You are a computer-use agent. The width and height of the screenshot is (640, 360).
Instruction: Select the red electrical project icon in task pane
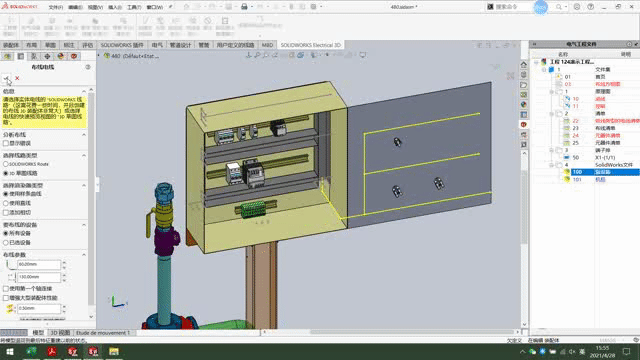point(524,124)
